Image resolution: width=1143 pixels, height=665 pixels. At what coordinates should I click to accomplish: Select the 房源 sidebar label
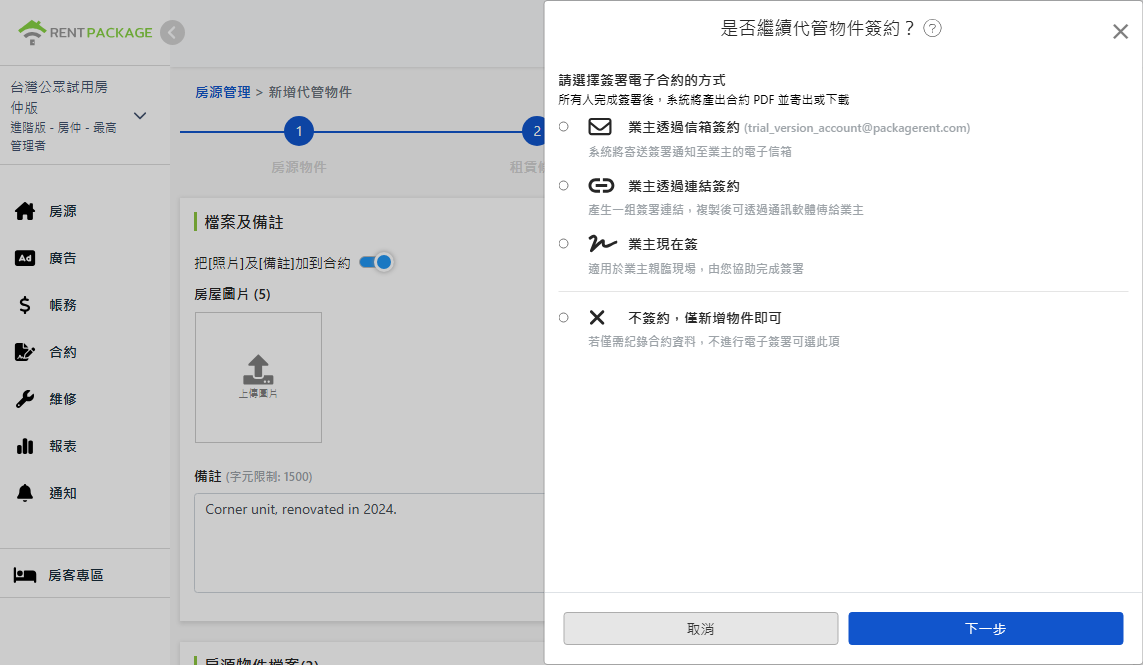coord(63,211)
